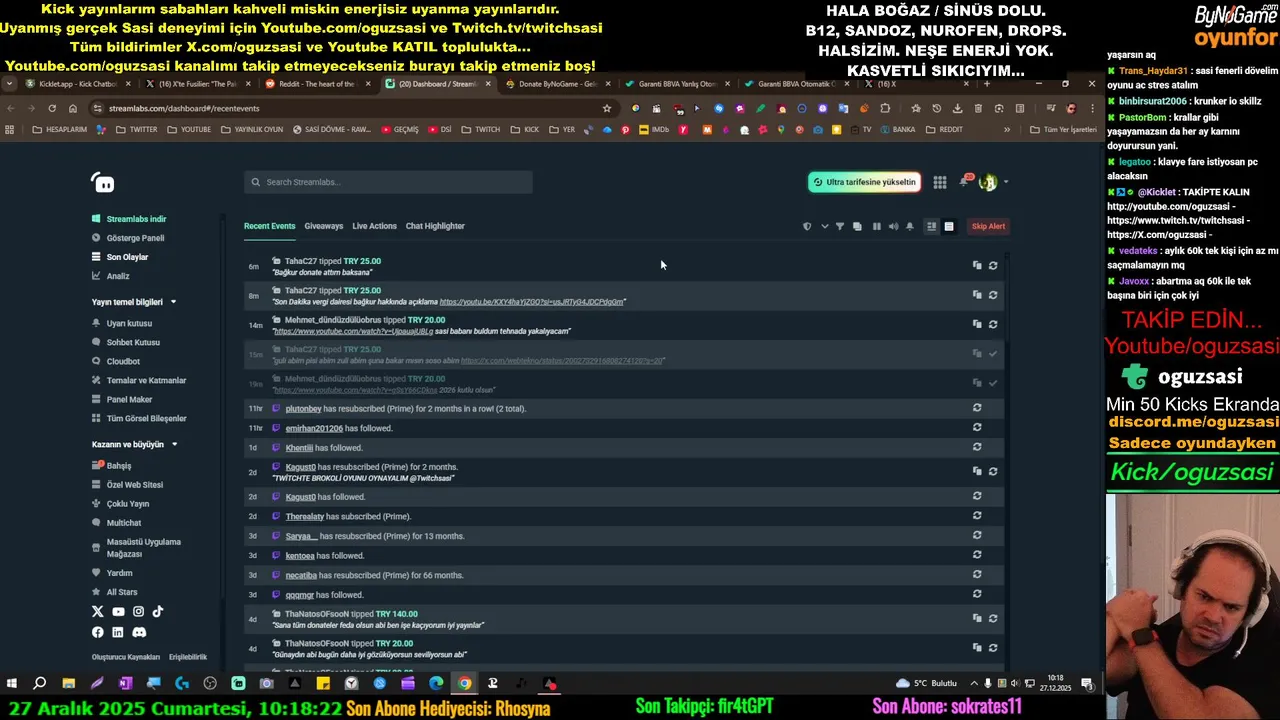Open the notifications bell with red badge

pyautogui.click(x=964, y=181)
